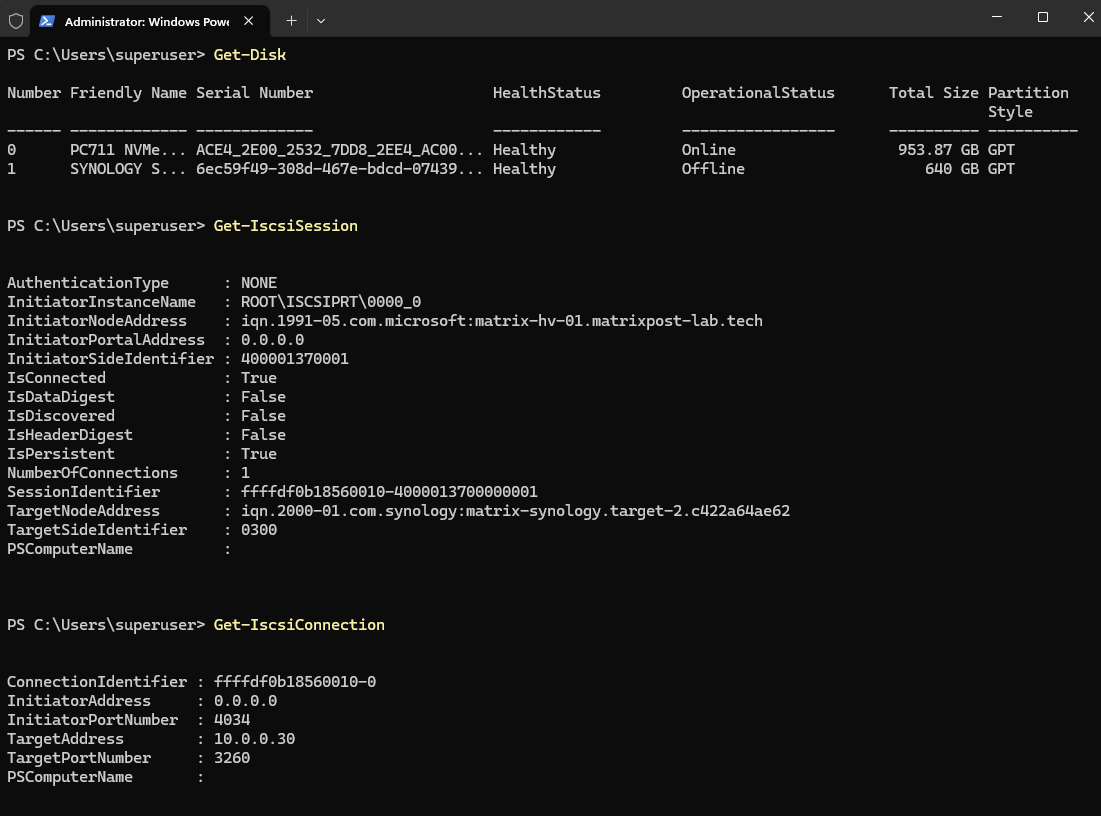The image size is (1101, 816).
Task: Click the Get-Disk command text
Action: coord(249,55)
